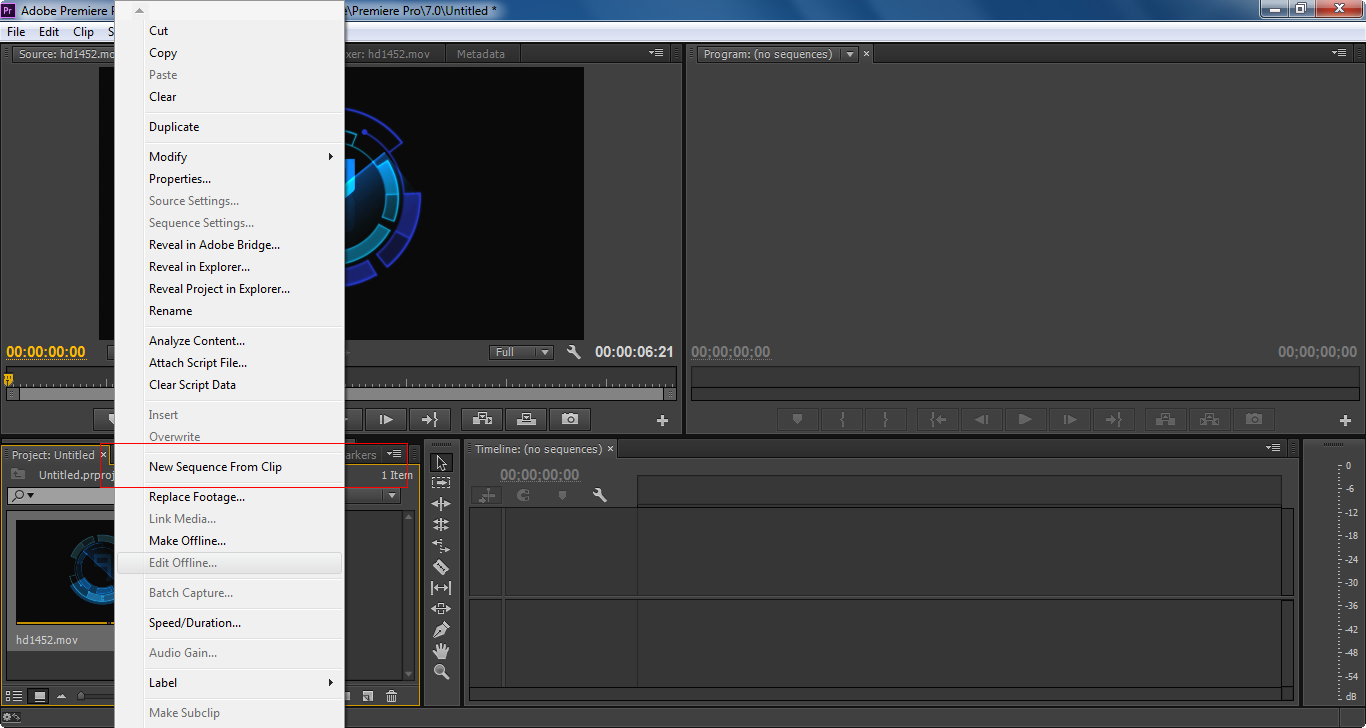Switch Project panel to List view
1366x728 pixels.
click(14, 696)
